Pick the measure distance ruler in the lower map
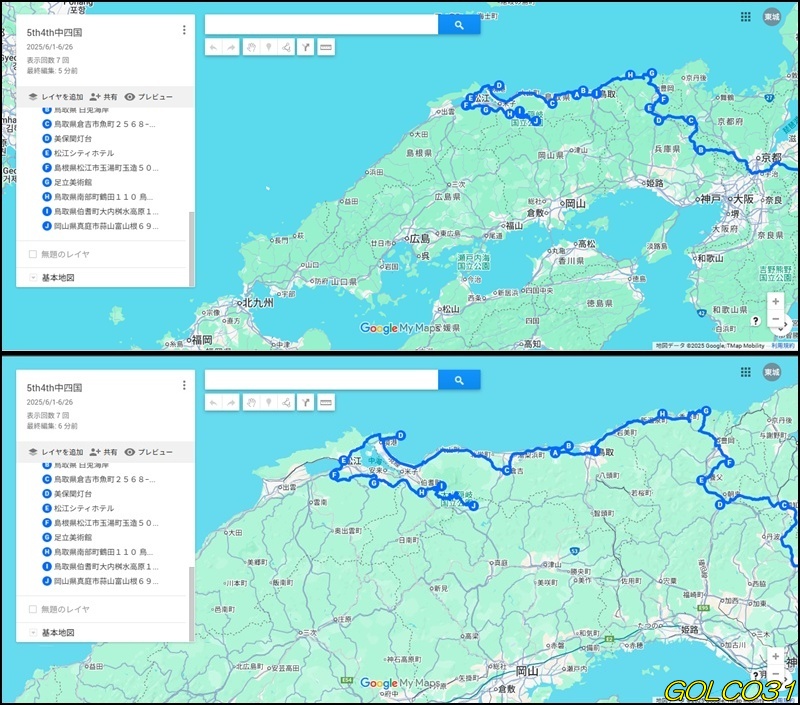Viewport: 800px width, 705px height. coord(326,402)
